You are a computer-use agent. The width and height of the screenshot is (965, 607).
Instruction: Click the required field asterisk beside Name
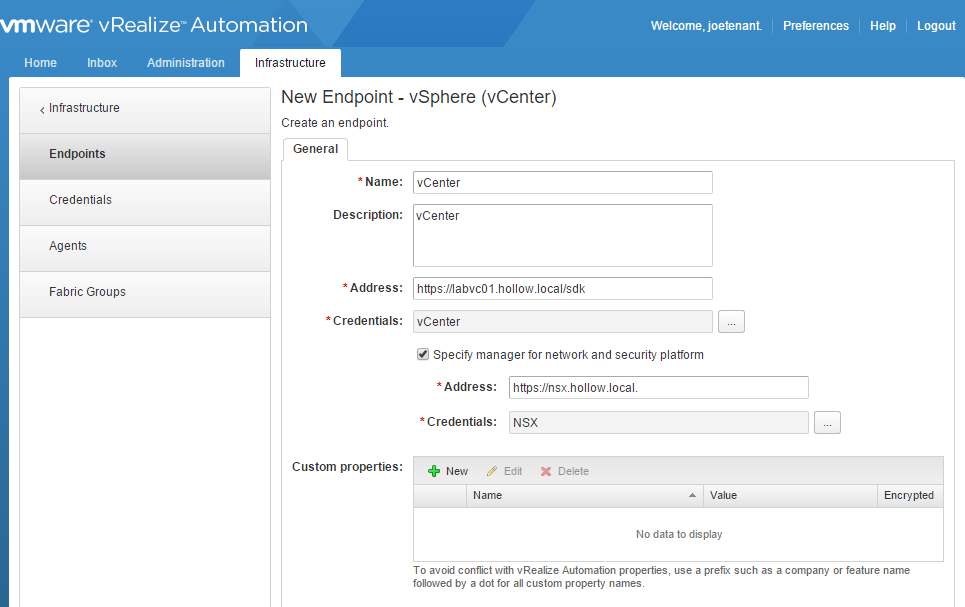[362, 182]
